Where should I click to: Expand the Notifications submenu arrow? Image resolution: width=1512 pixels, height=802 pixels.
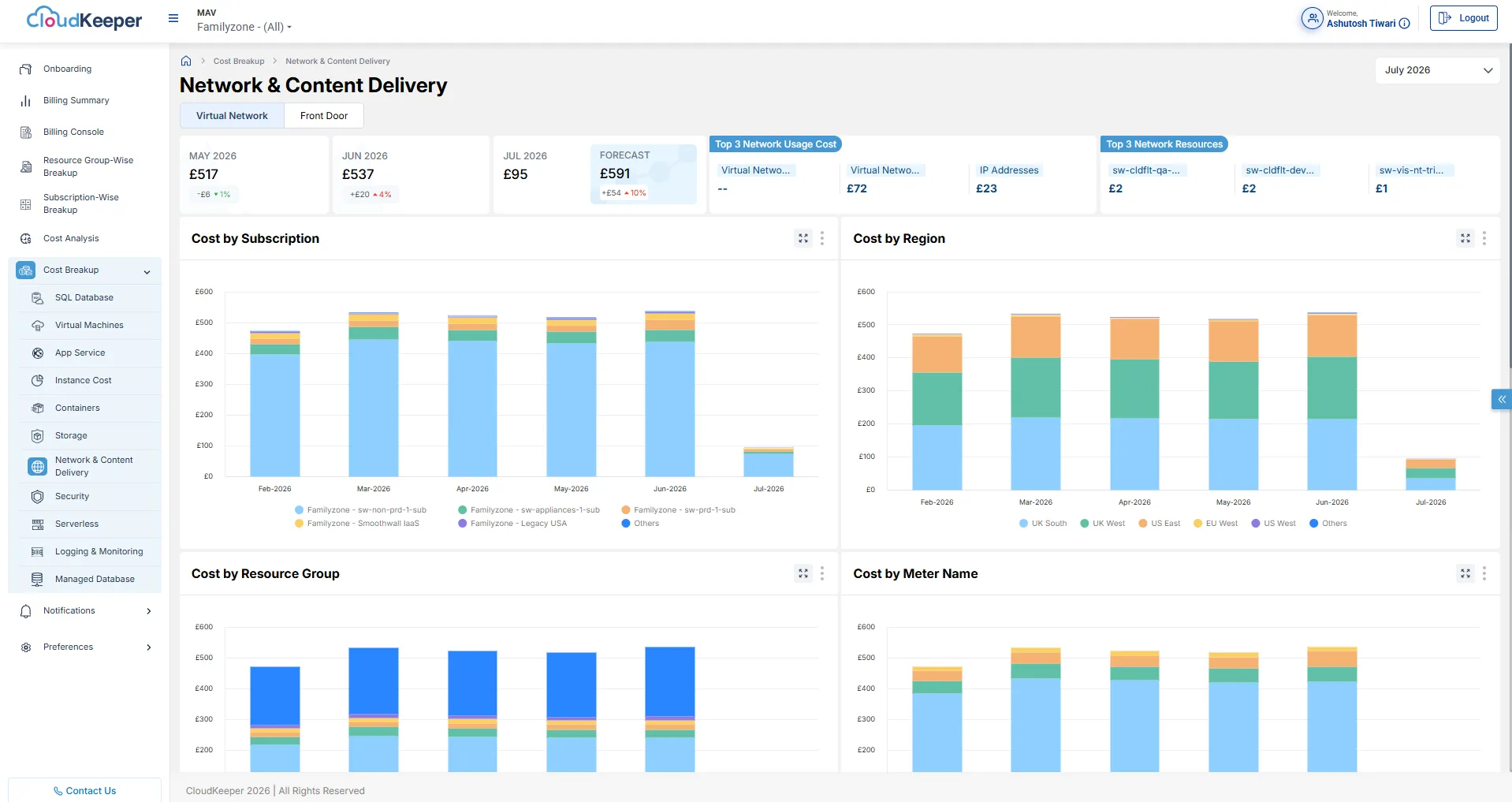click(149, 611)
